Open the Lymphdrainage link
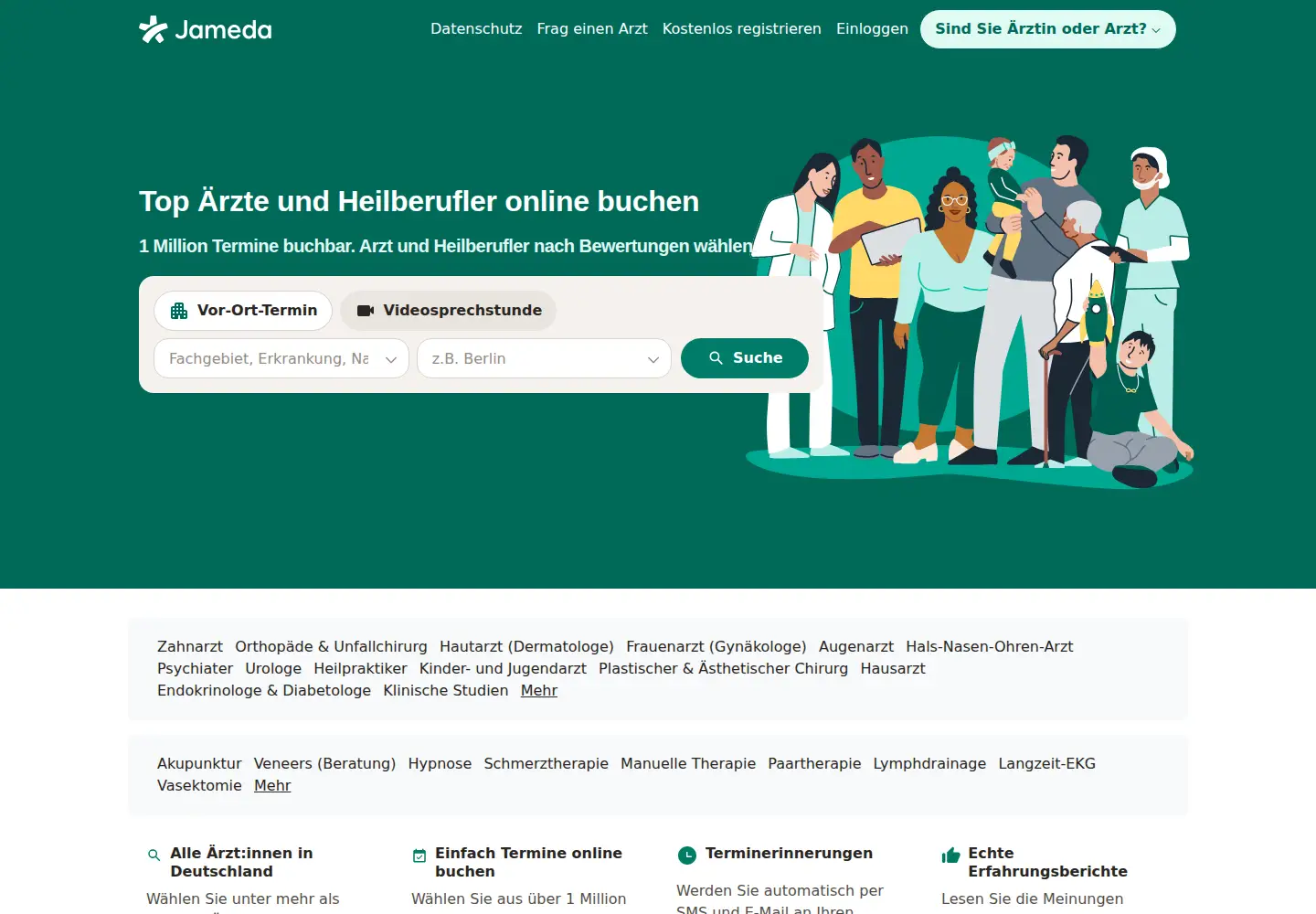Viewport: 1316px width, 914px height. point(929,763)
